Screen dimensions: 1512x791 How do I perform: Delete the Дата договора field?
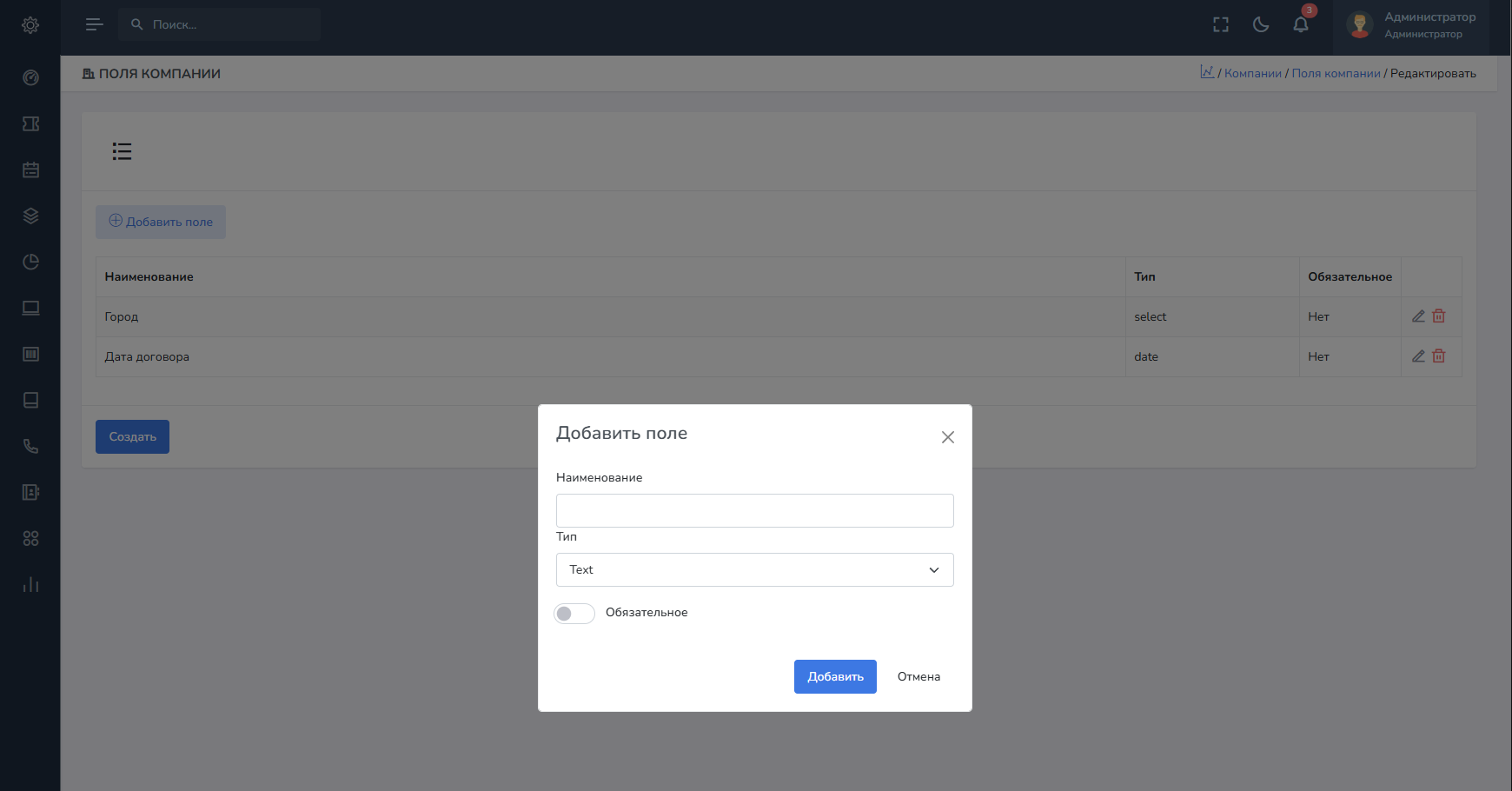1439,356
